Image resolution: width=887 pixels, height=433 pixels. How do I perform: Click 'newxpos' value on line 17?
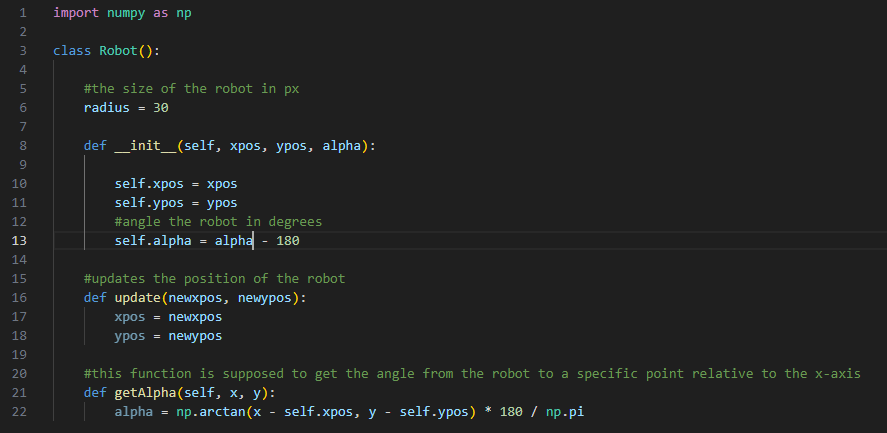pos(195,317)
